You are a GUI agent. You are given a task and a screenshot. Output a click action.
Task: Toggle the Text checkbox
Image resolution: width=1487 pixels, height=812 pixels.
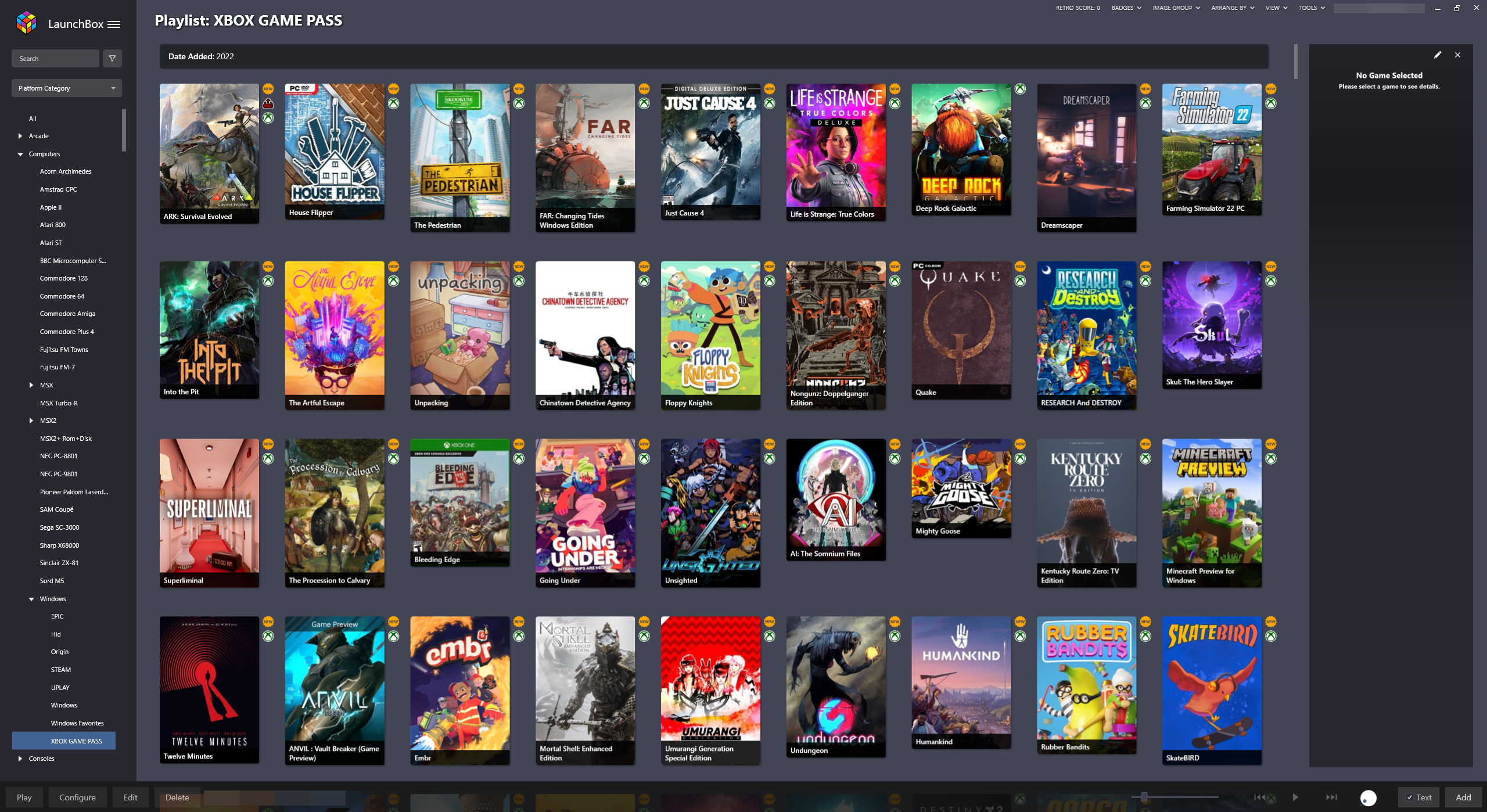click(1409, 797)
